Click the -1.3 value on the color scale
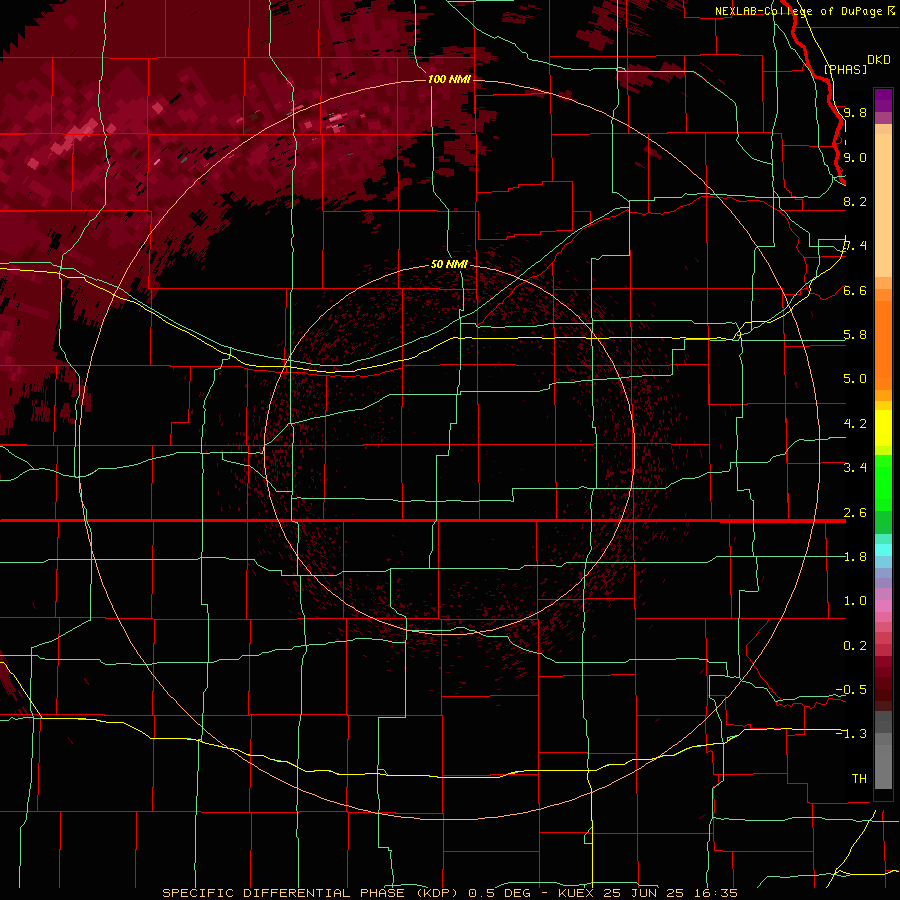 point(851,734)
